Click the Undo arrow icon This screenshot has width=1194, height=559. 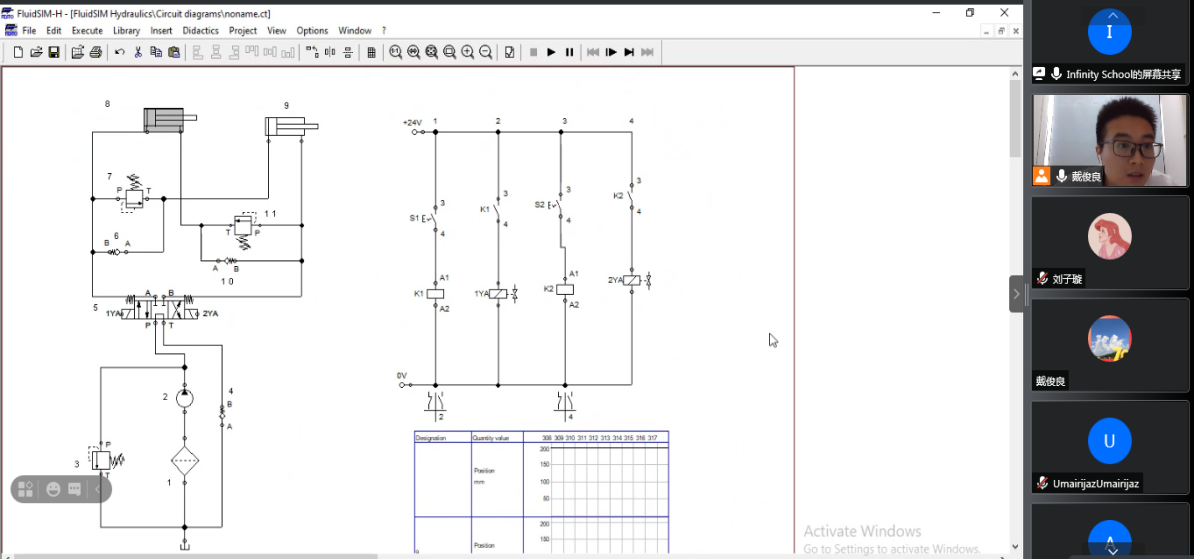(120, 52)
